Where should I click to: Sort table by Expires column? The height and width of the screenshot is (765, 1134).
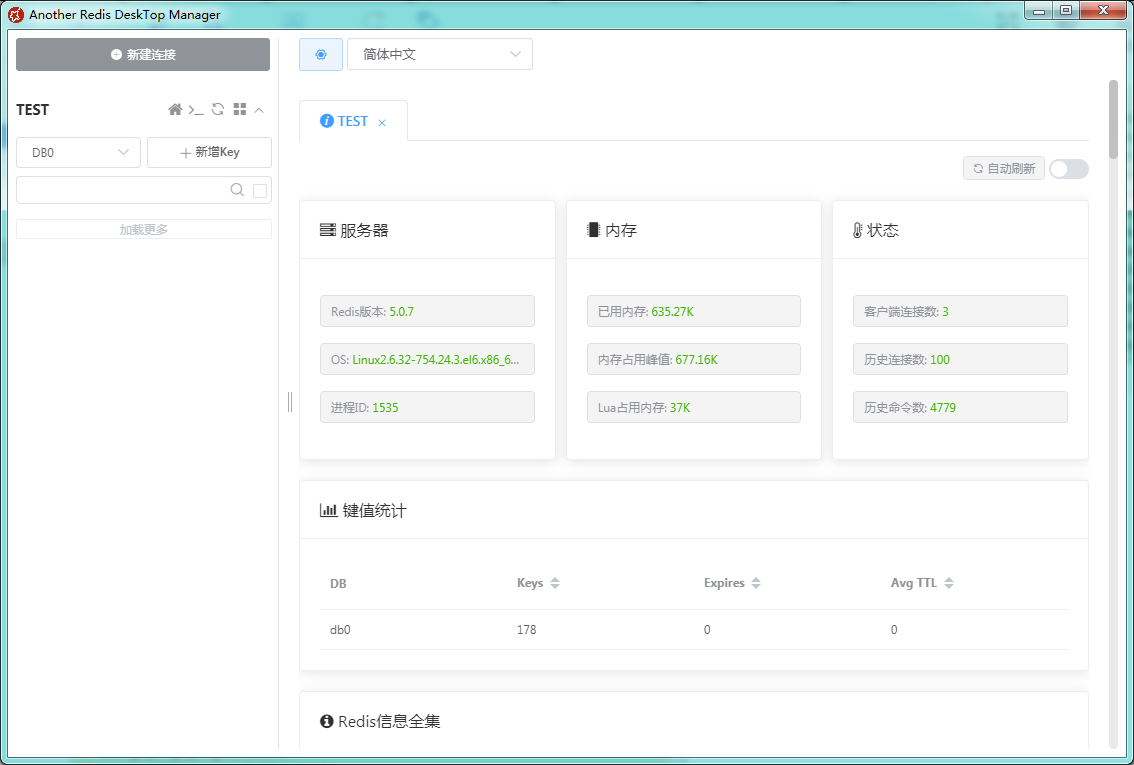coord(756,583)
